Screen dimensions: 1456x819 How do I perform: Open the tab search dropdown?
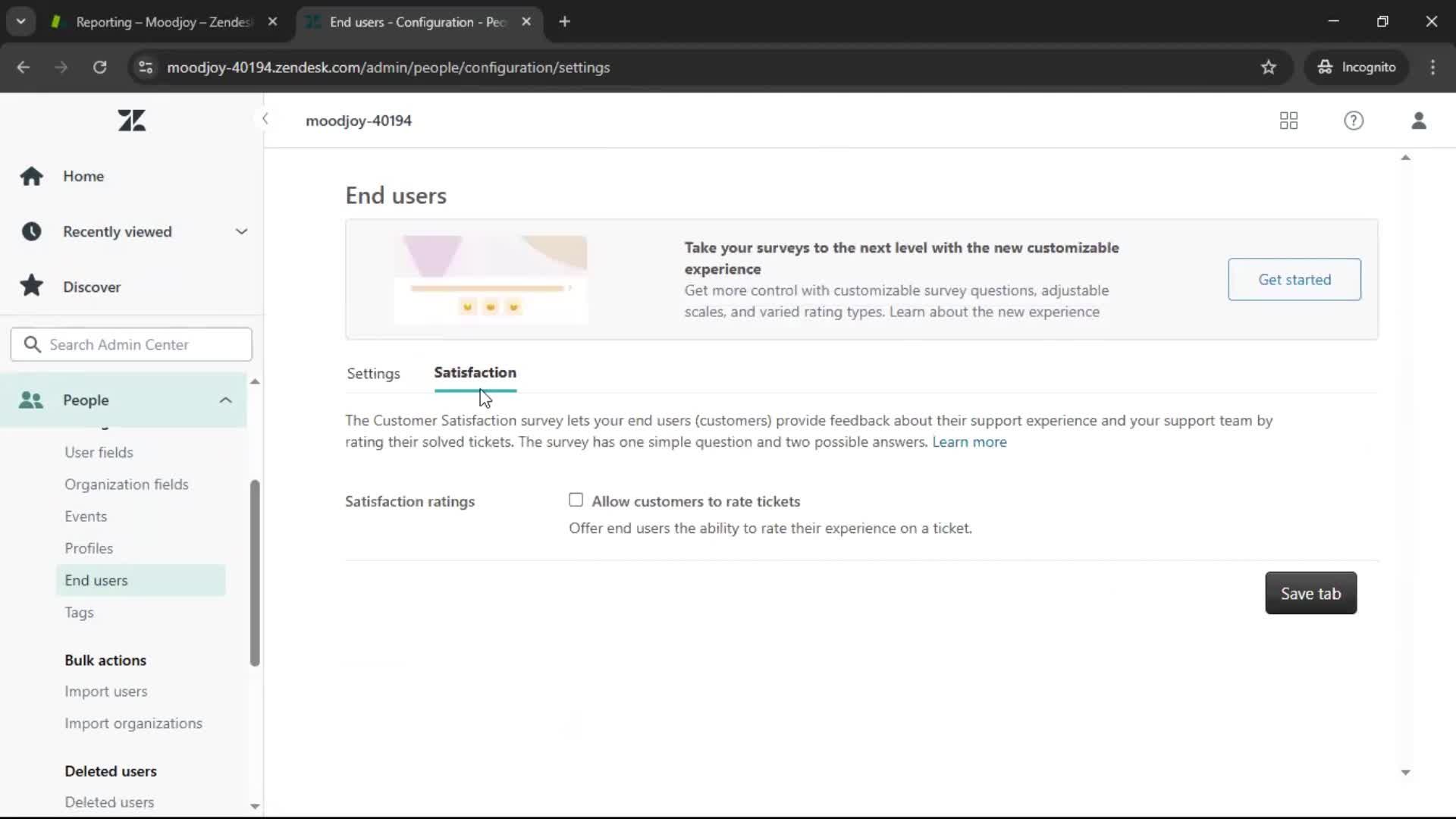pos(20,22)
